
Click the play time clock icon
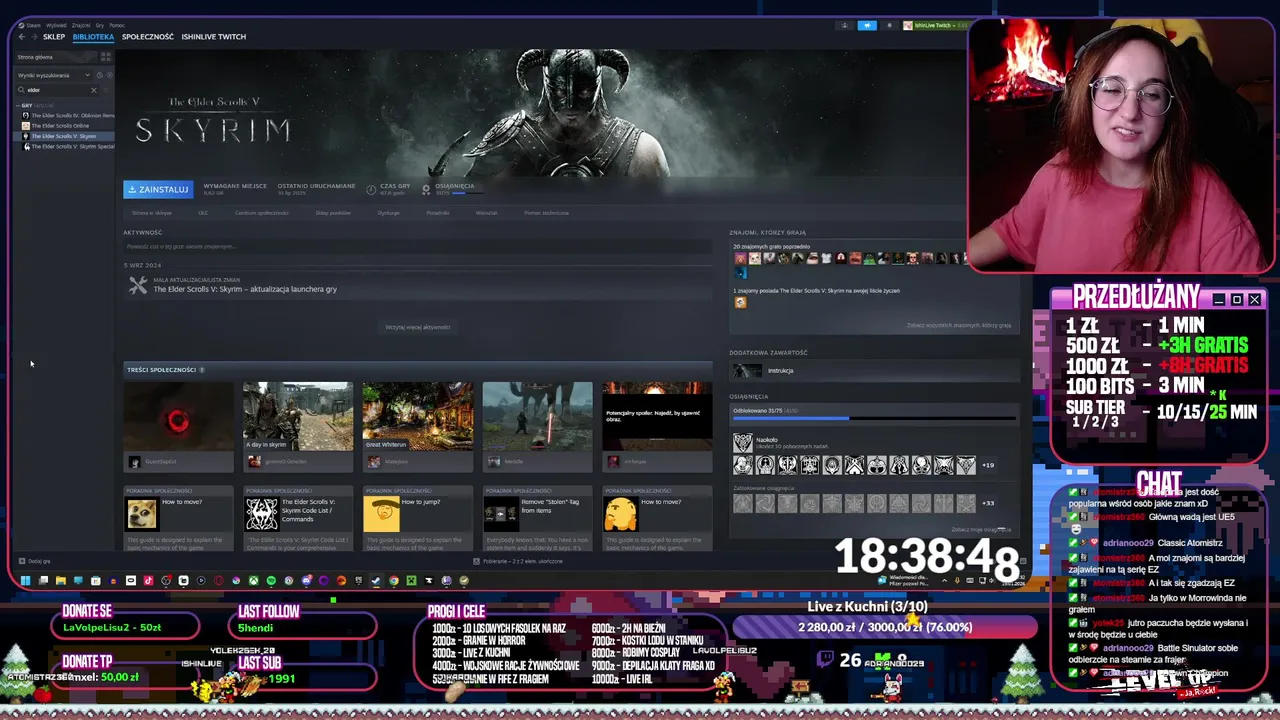(x=371, y=189)
